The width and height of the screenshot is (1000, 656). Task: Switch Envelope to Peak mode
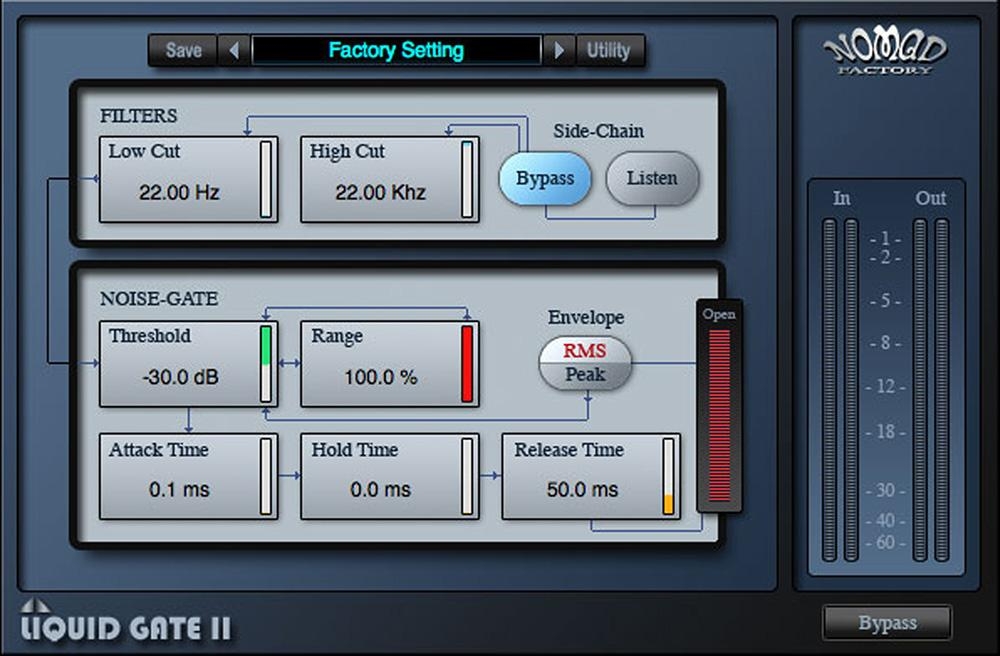pyautogui.click(x=586, y=375)
